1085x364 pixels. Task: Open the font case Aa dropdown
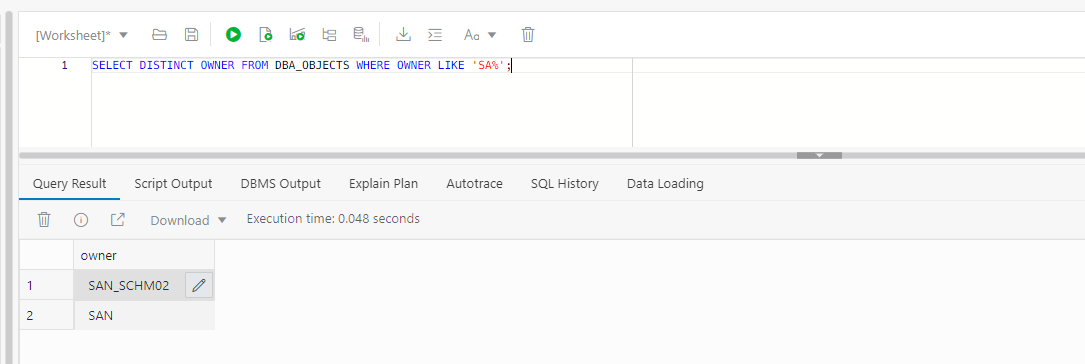(x=480, y=35)
